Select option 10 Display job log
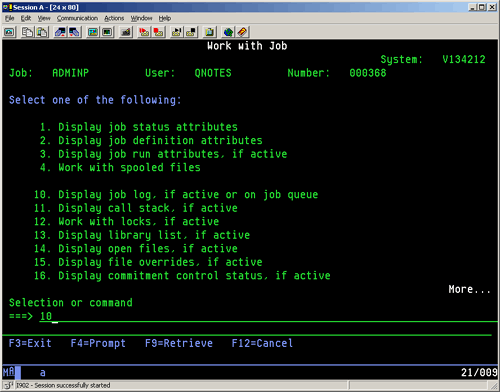The width and height of the screenshot is (500, 392). [x=176, y=195]
